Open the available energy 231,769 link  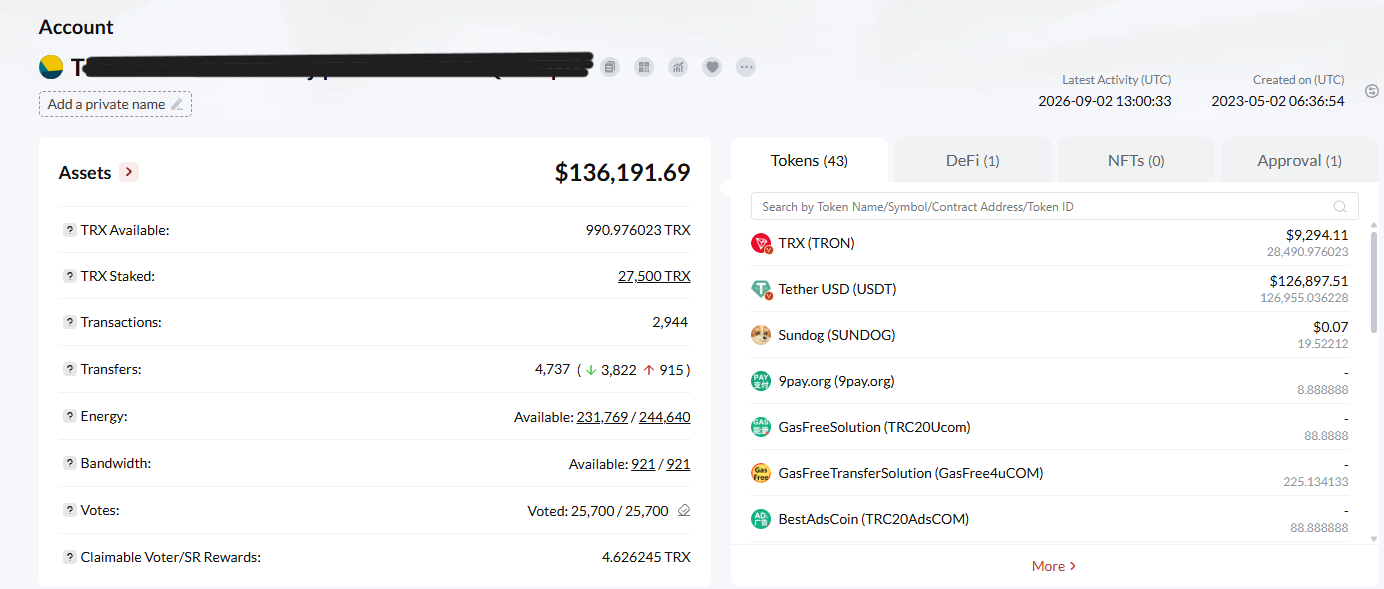click(x=602, y=417)
